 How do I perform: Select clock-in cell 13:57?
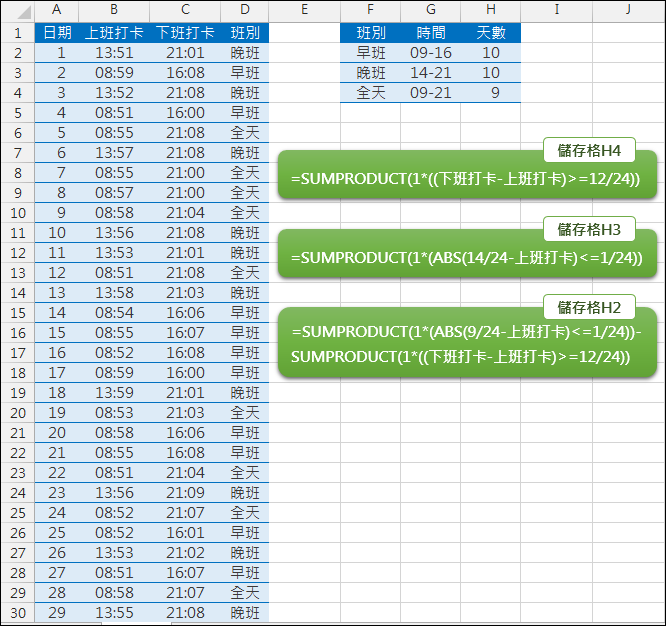114,152
